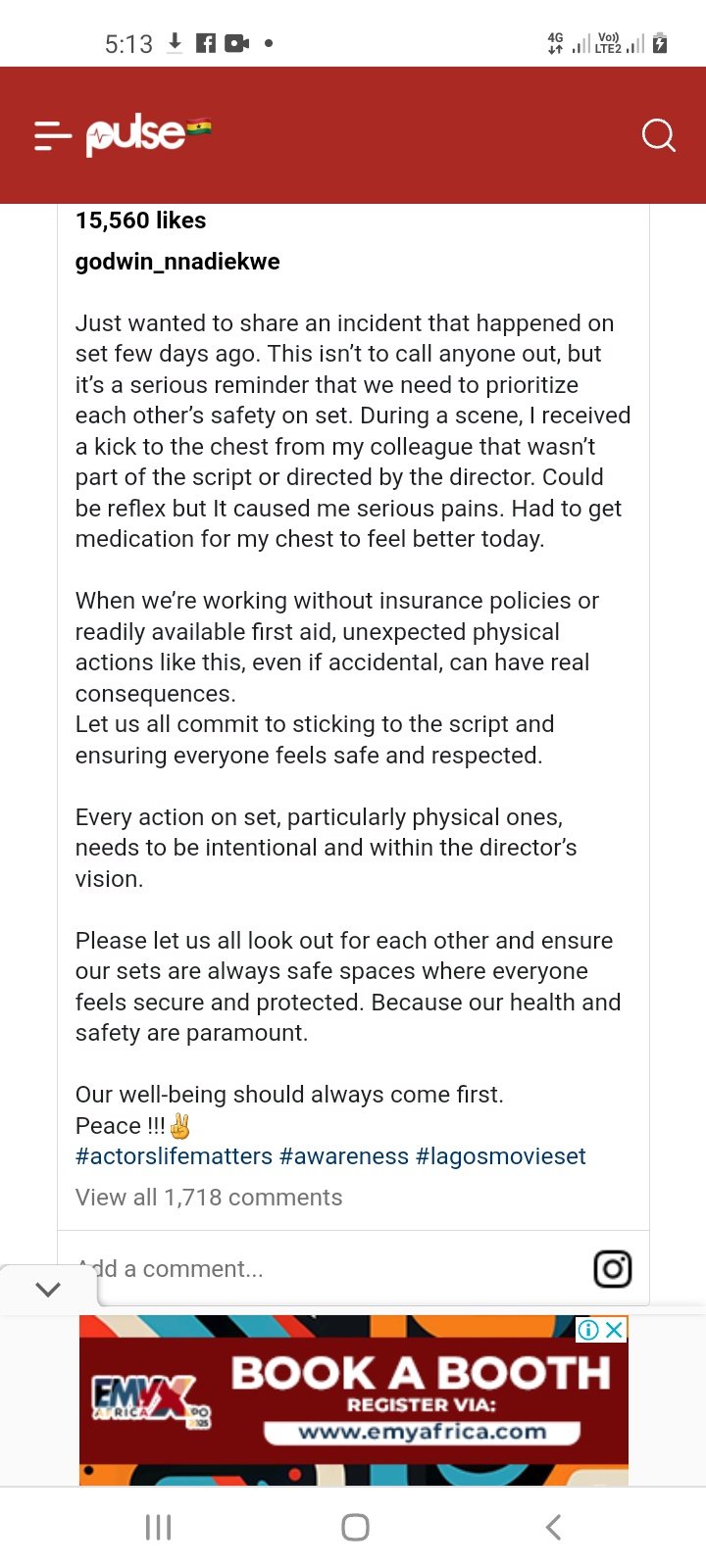Close the EMY Africa ad
The height and width of the screenshot is (1568, 706).
coord(615,1330)
